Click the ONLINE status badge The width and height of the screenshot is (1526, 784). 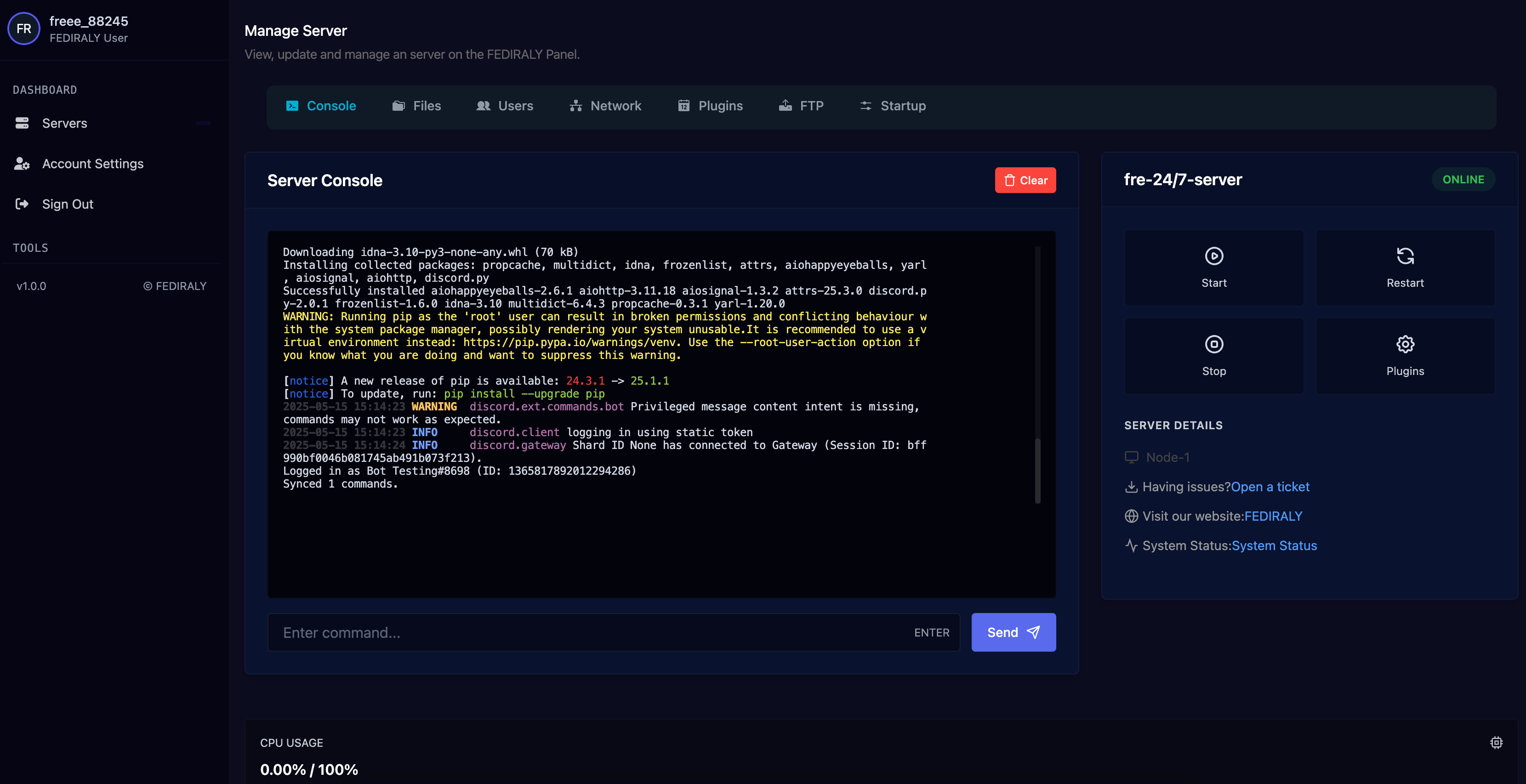(1463, 179)
